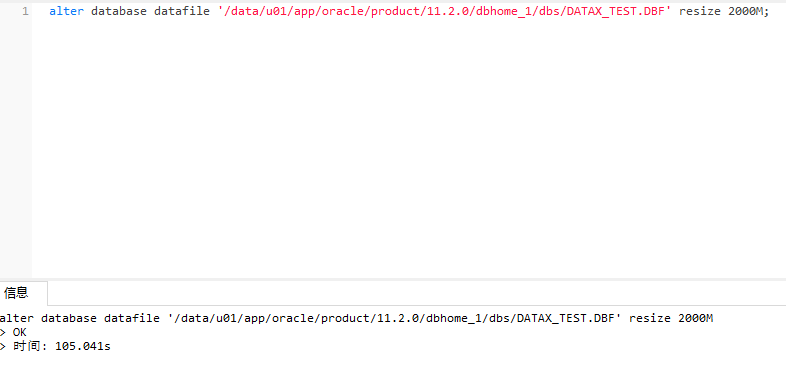This screenshot has width=786, height=367.
Task: Click DATAX_TEST.DBF in the output message
Action: pos(566,318)
